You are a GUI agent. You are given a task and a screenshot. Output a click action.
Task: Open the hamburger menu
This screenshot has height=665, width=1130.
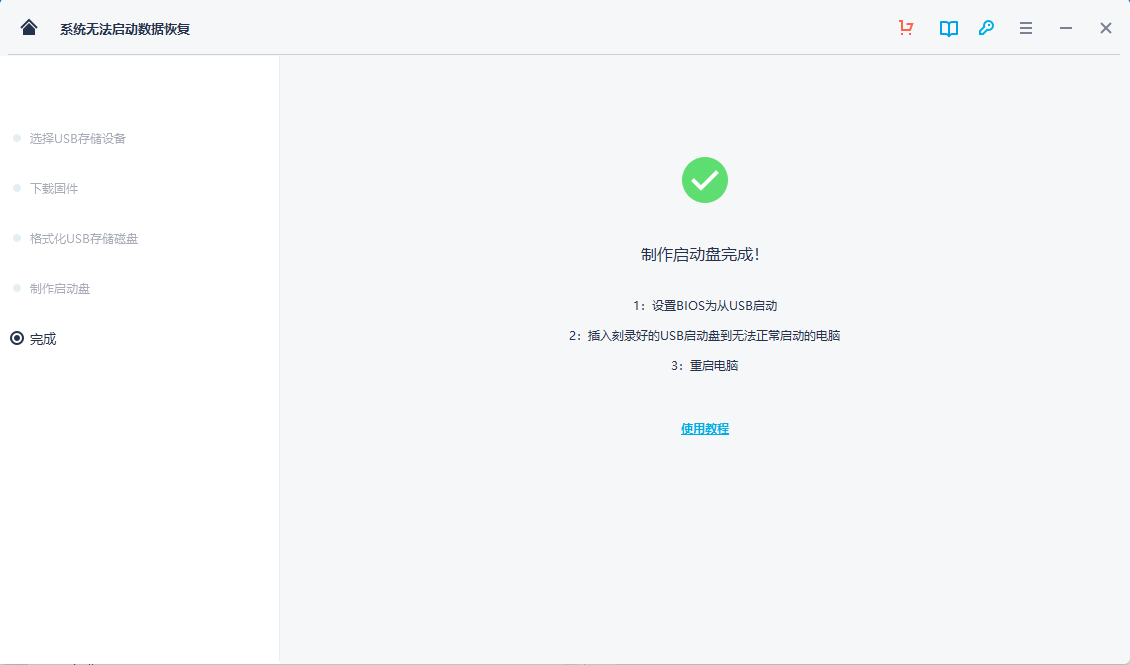[1026, 28]
